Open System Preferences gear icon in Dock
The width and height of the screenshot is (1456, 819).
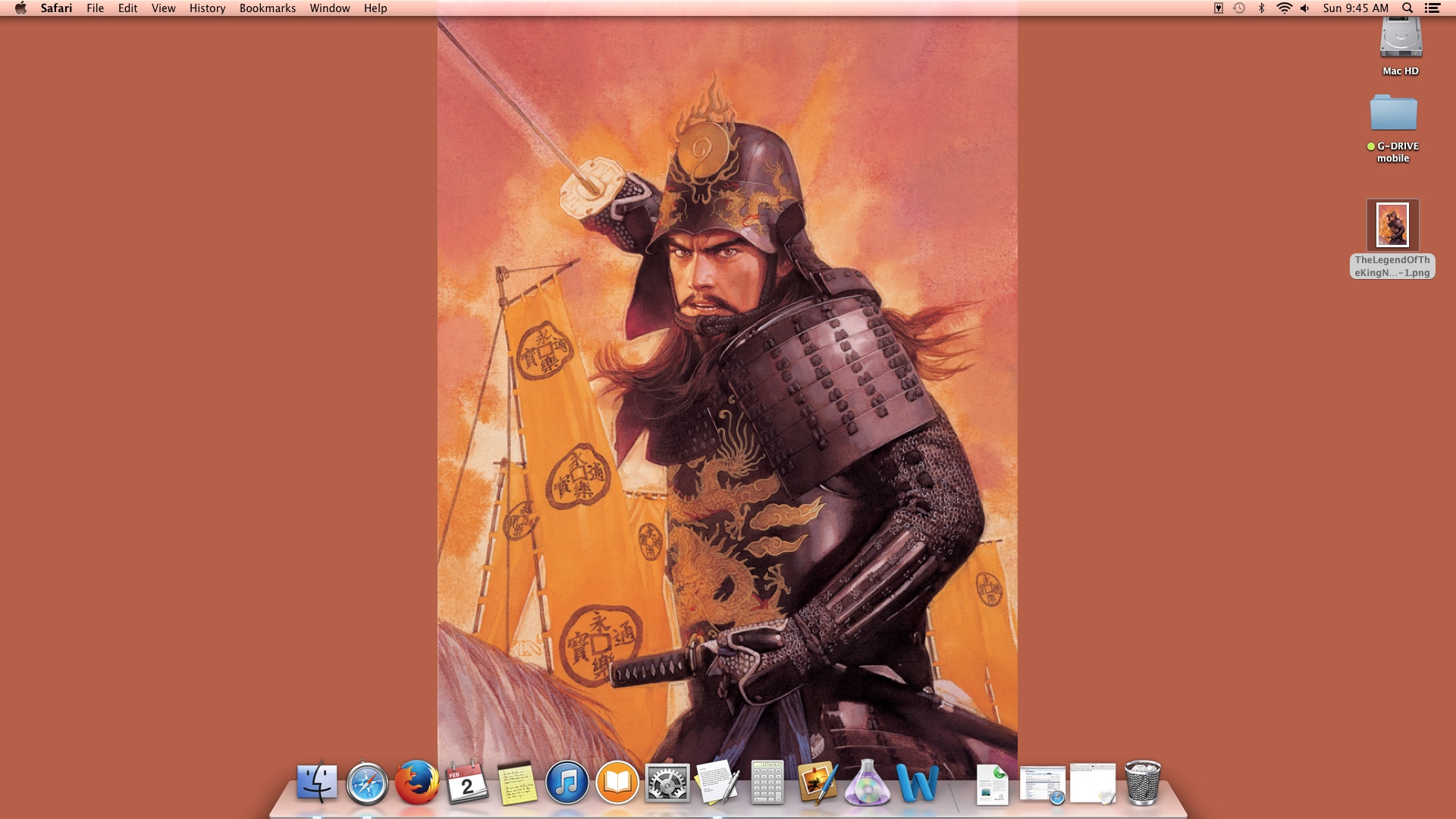click(667, 783)
